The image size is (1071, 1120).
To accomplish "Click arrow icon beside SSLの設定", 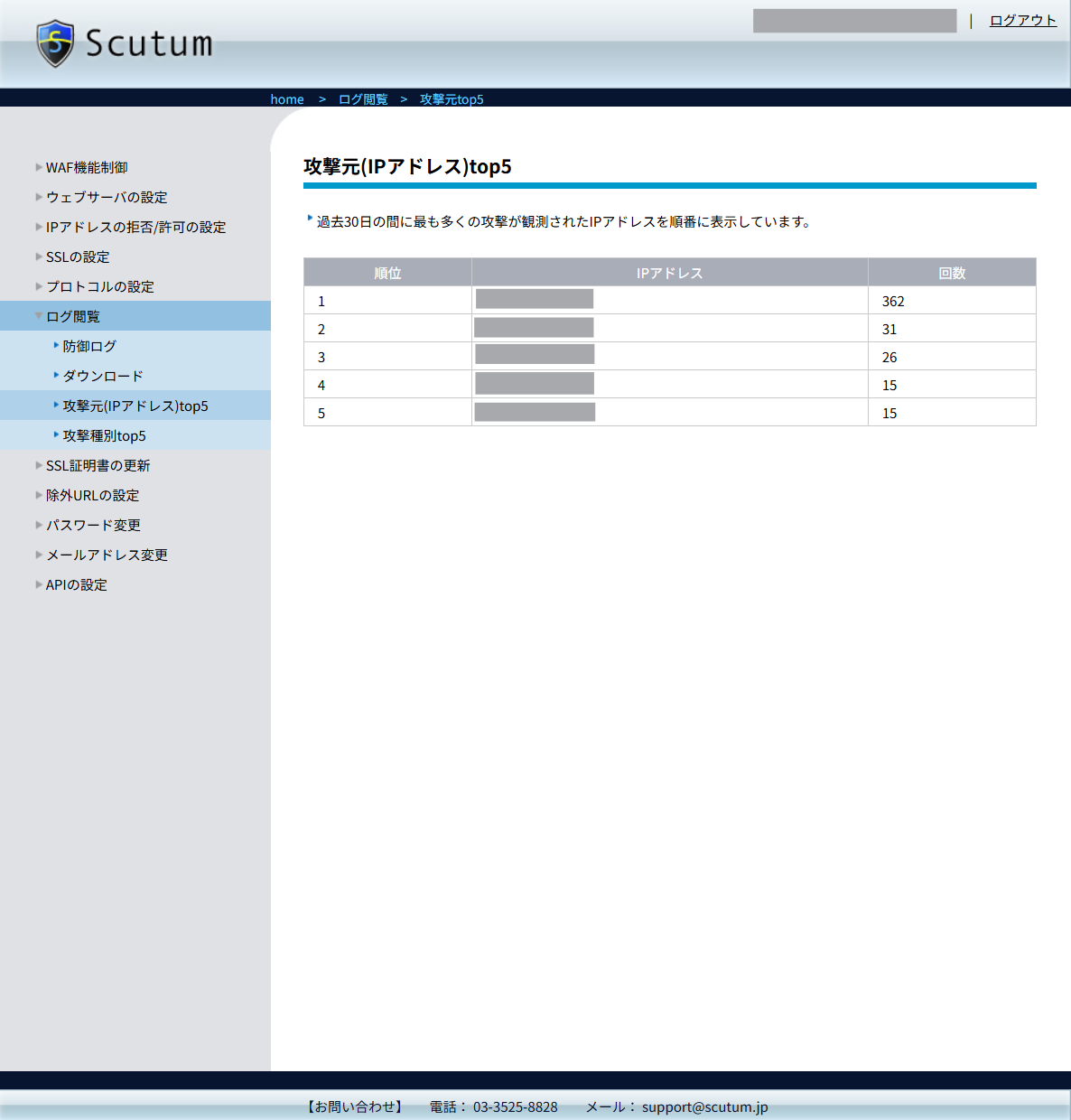I will (x=39, y=257).
